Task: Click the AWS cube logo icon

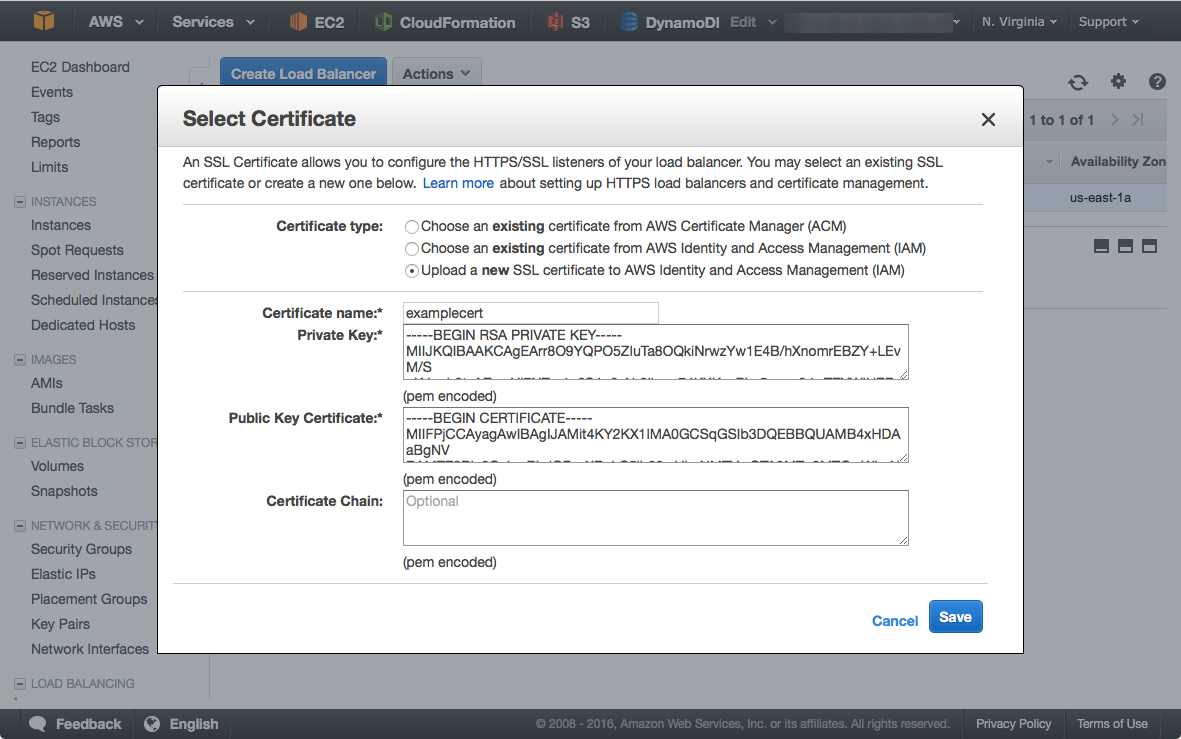Action: [x=44, y=21]
